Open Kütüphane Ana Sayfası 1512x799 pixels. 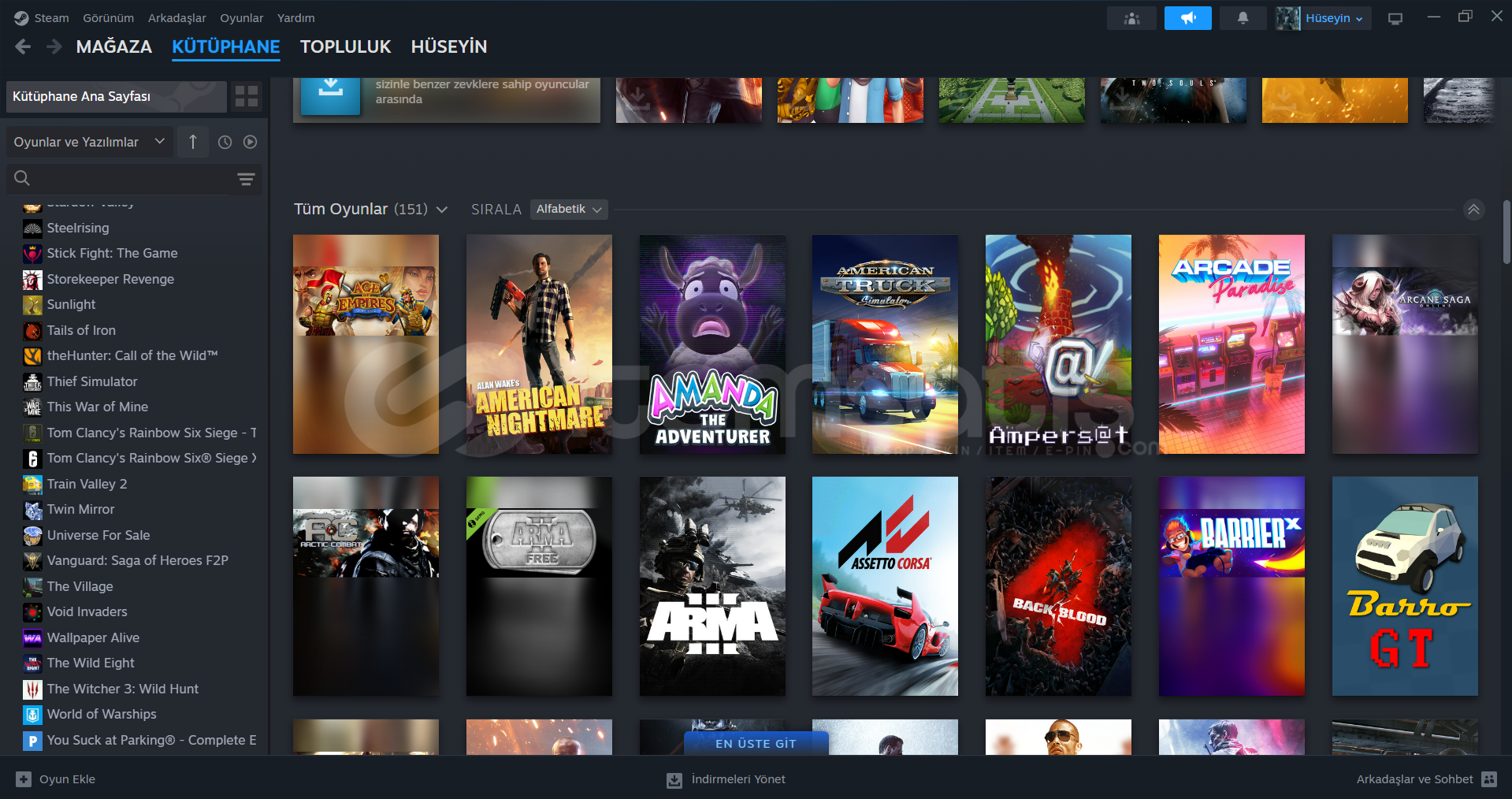(116, 96)
